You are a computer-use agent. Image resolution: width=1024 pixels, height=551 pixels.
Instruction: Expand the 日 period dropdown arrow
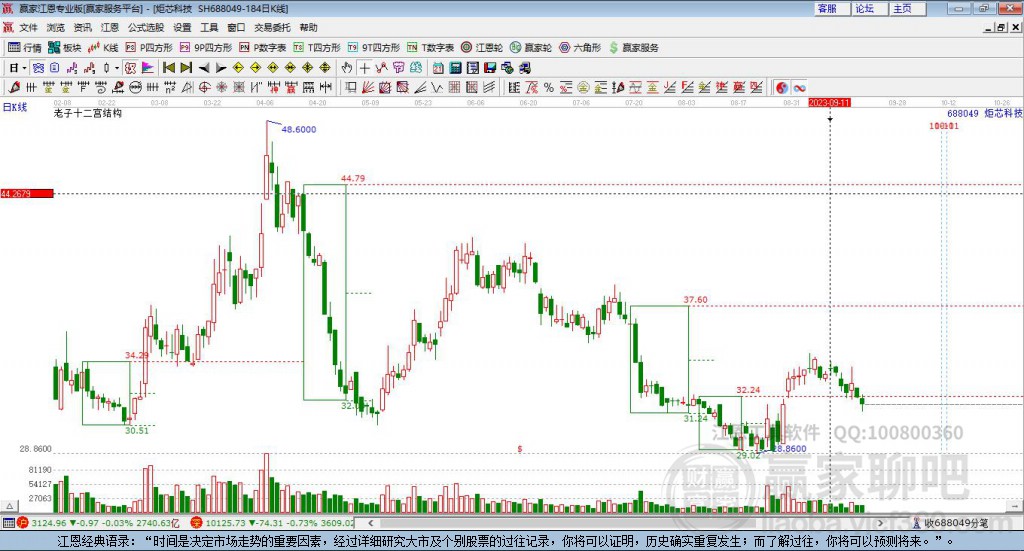tap(24, 68)
